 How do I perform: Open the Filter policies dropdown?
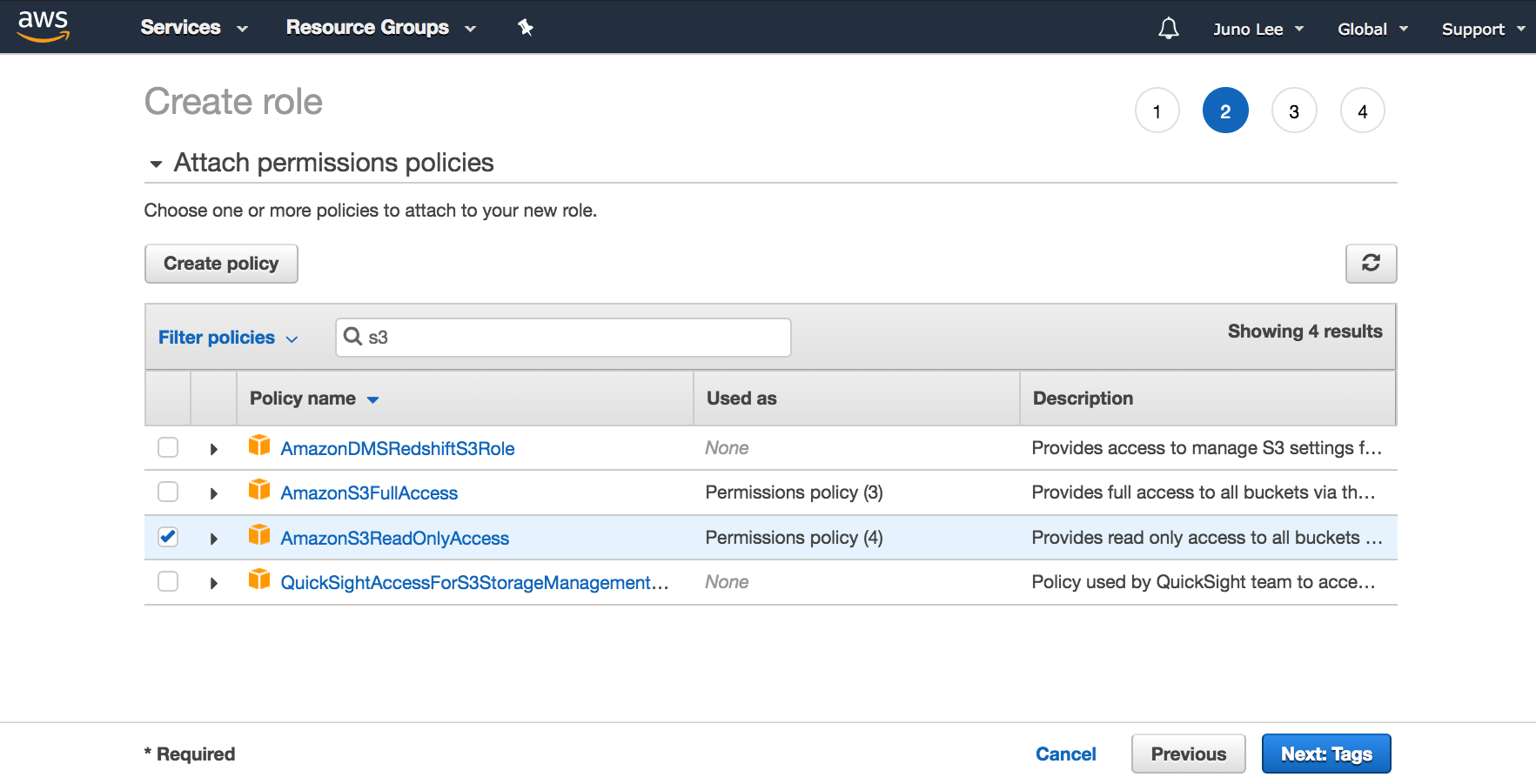(x=227, y=337)
